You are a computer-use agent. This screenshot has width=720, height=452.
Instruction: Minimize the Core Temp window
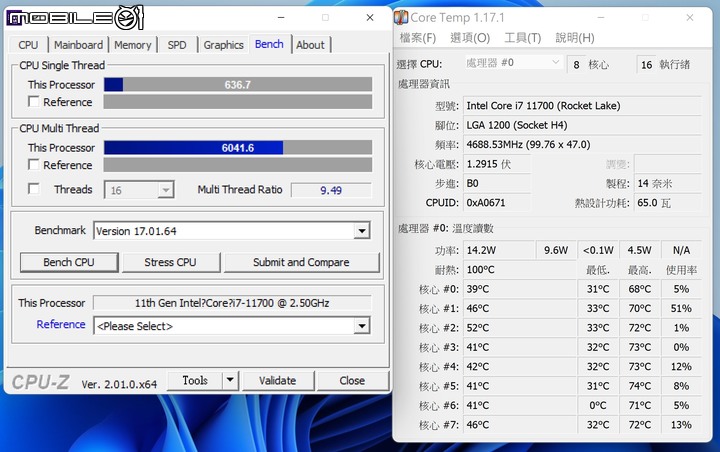coord(601,17)
